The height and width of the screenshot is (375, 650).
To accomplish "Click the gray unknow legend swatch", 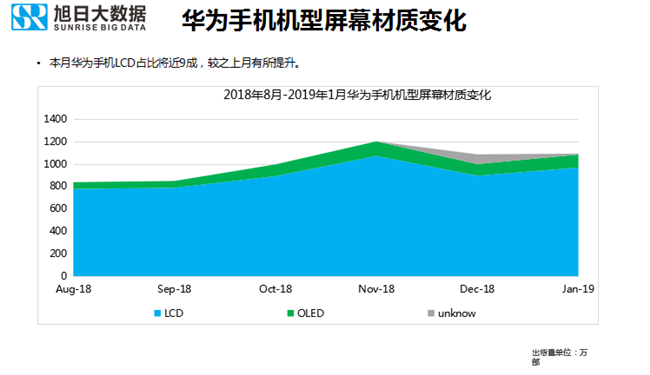I will click(431, 313).
